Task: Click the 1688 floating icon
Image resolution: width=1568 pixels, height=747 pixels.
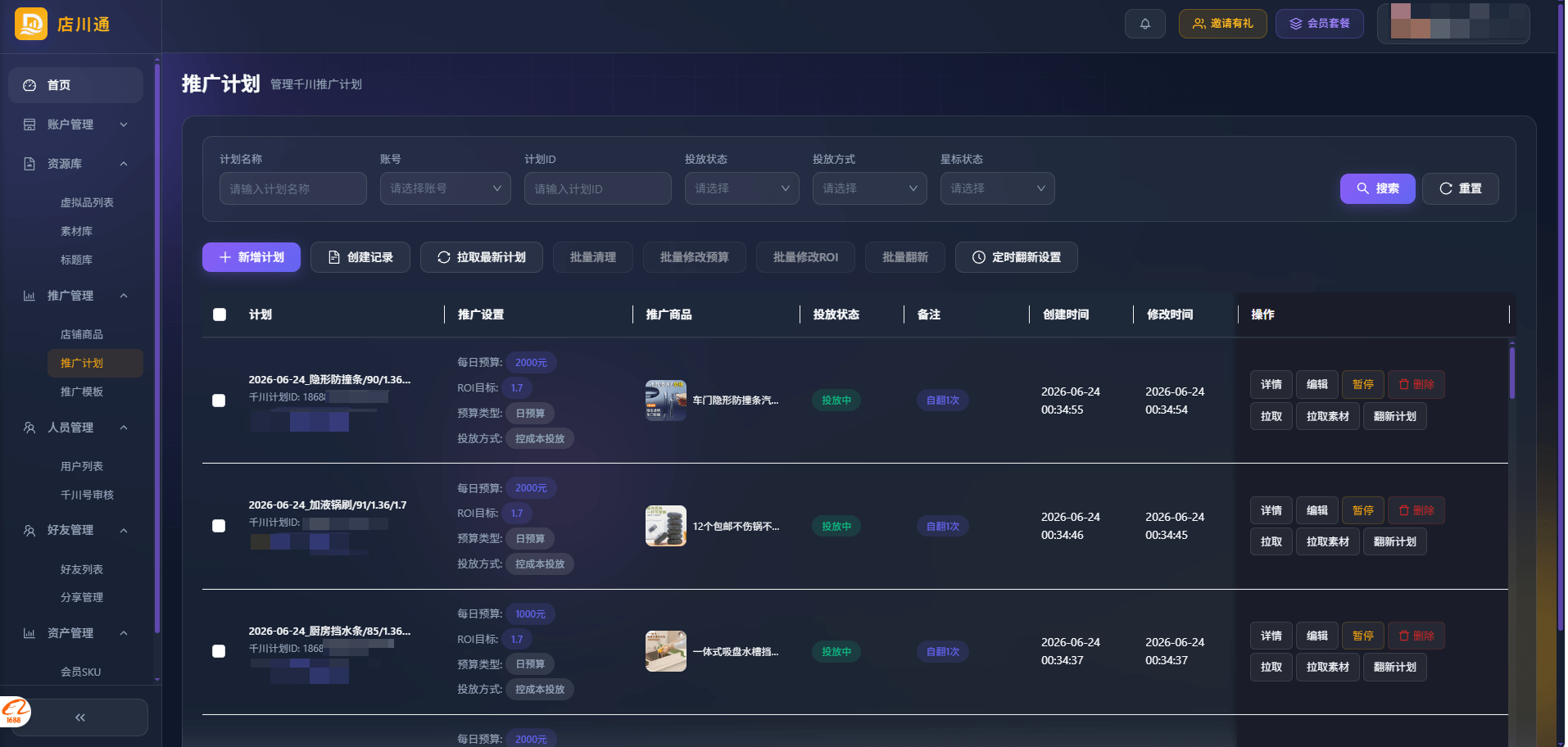Action: click(x=14, y=711)
